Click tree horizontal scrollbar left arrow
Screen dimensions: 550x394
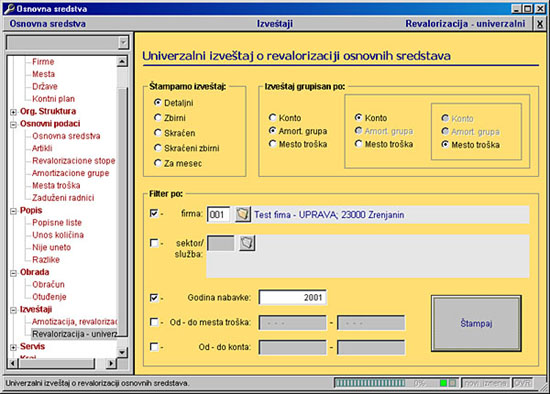tap(13, 363)
